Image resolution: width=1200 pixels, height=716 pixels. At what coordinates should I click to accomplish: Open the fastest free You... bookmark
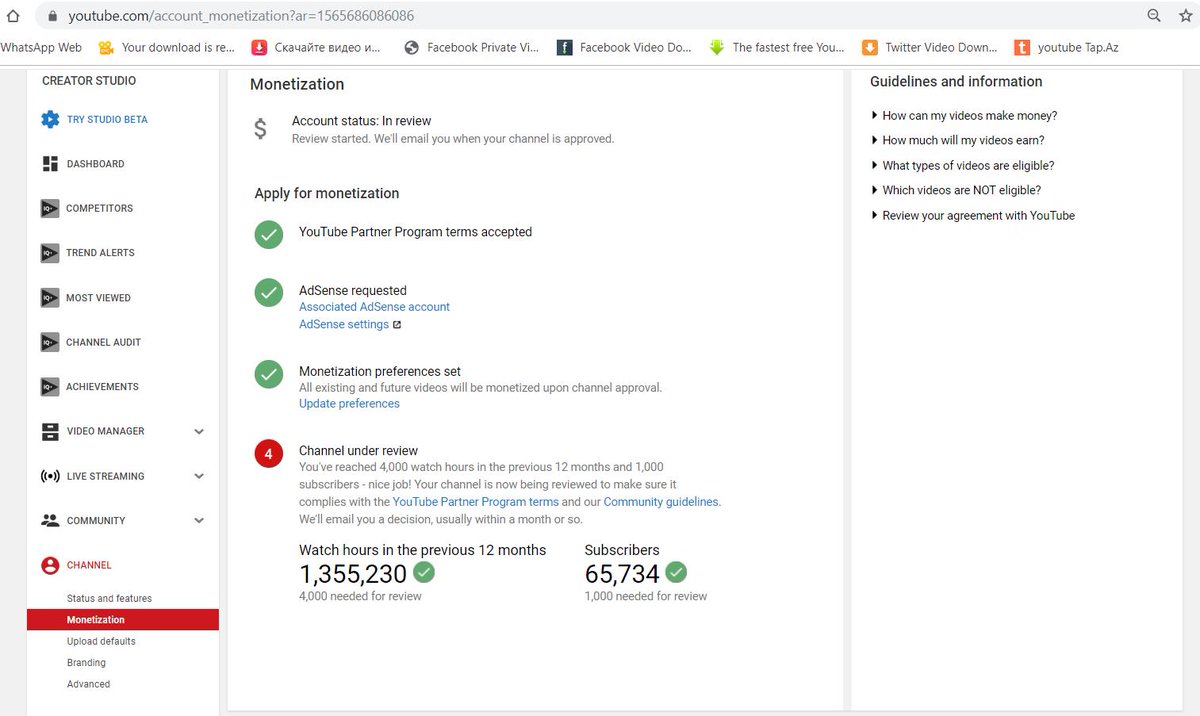[776, 47]
